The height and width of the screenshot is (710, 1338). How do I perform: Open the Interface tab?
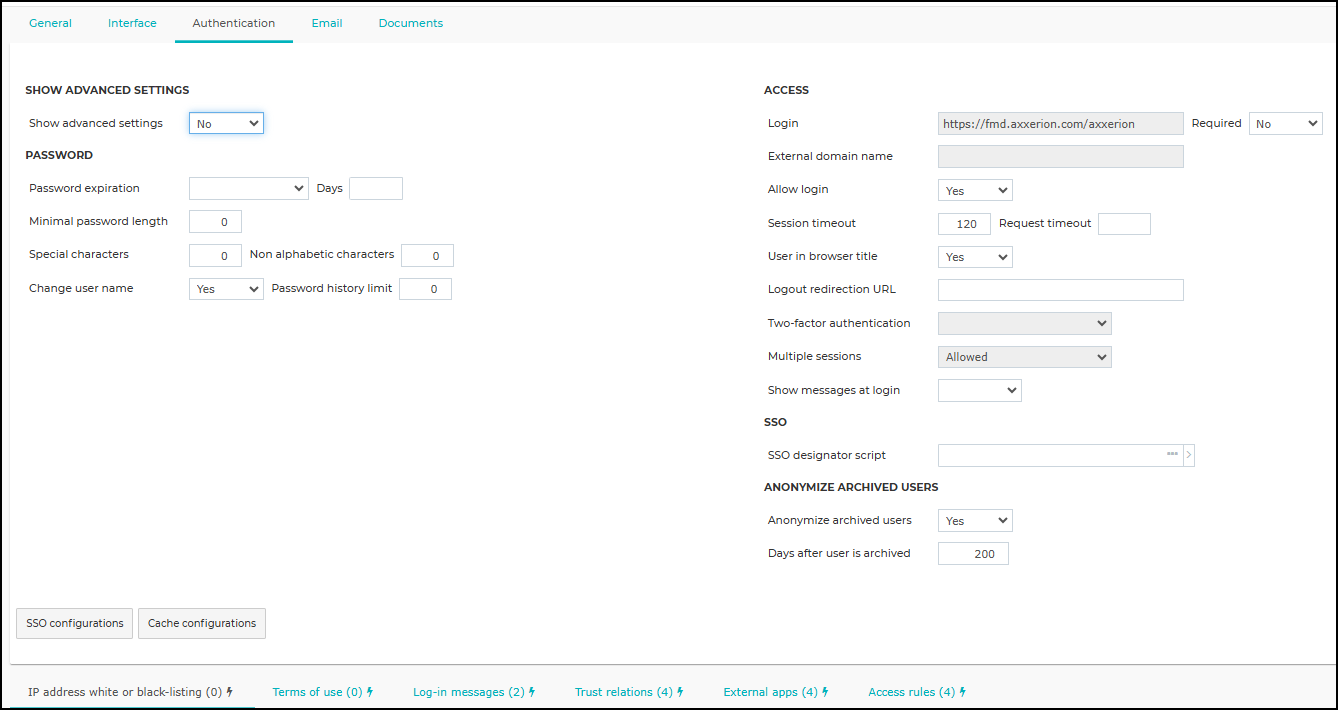[x=132, y=23]
